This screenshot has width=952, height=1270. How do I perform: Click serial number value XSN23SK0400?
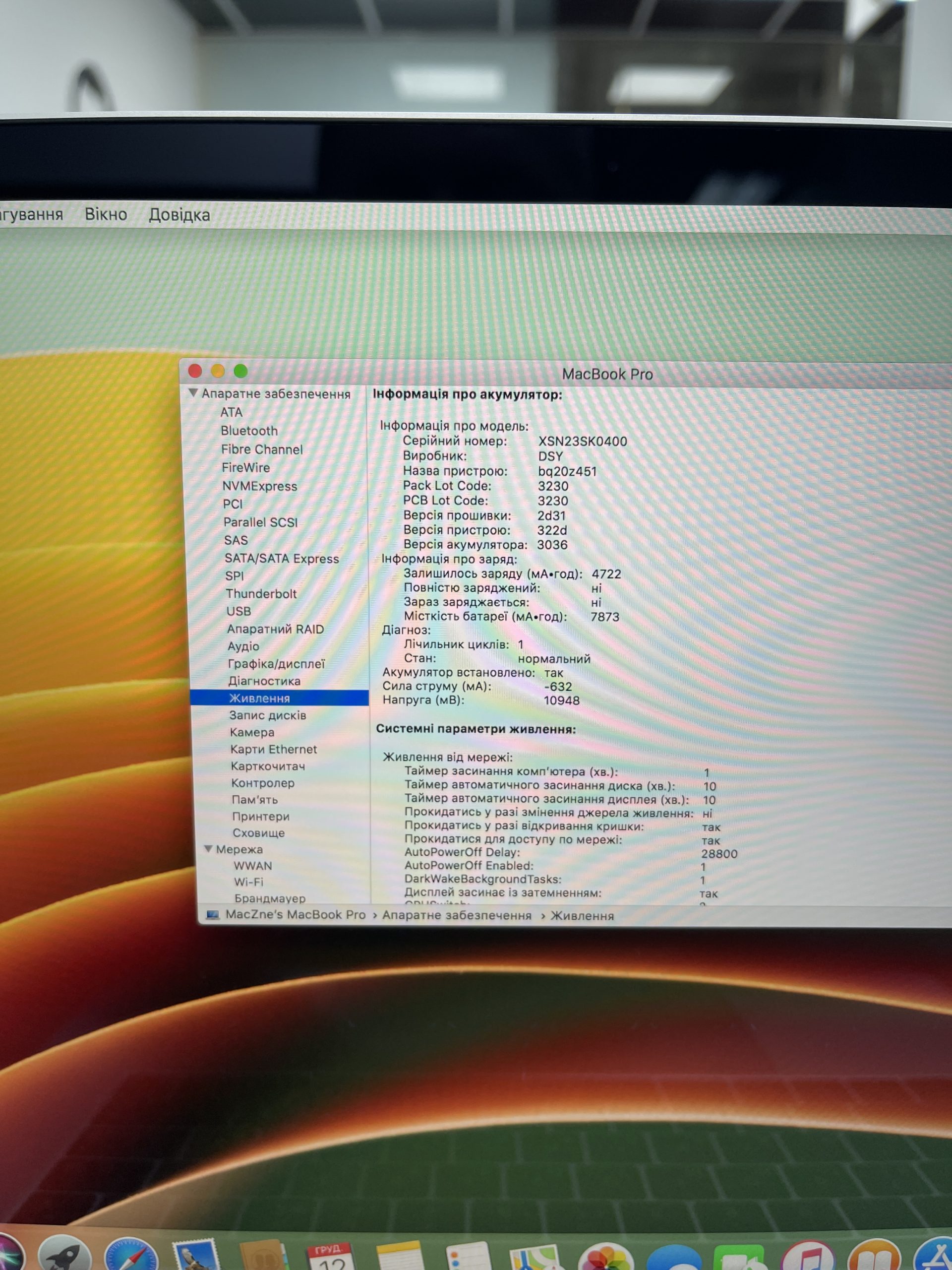click(583, 441)
